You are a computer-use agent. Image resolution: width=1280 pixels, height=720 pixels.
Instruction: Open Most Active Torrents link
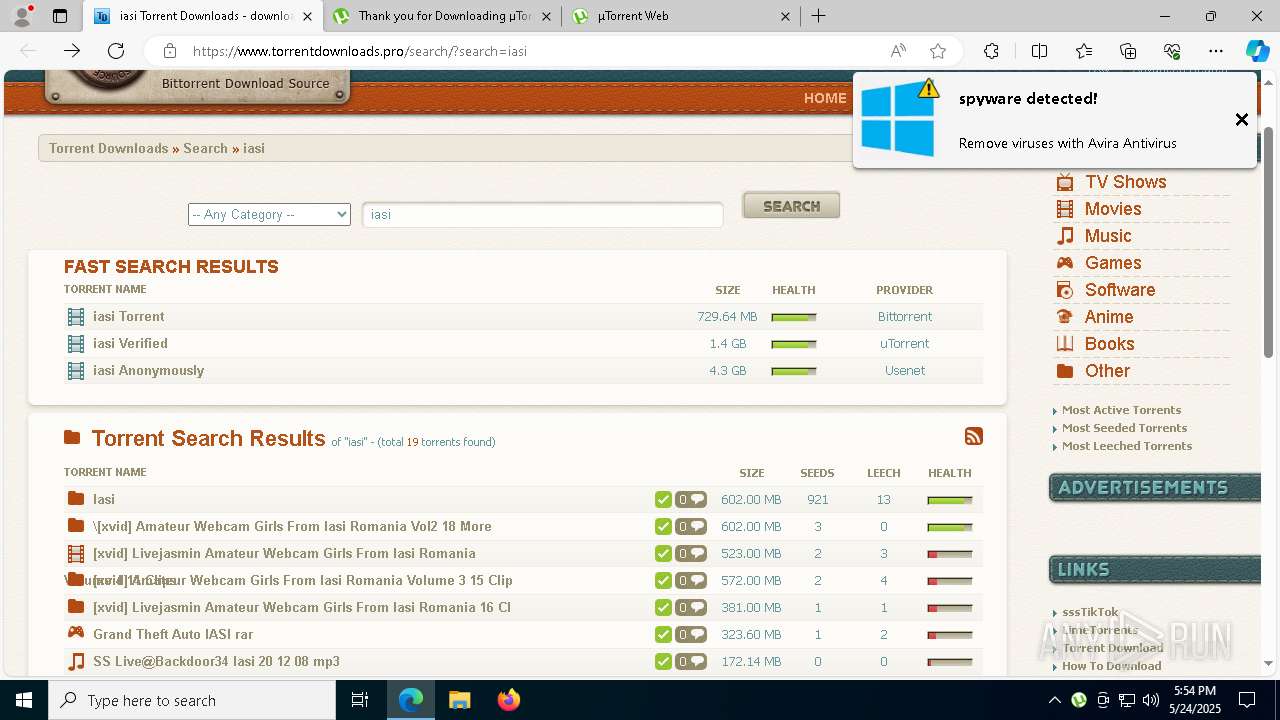click(x=1121, y=410)
